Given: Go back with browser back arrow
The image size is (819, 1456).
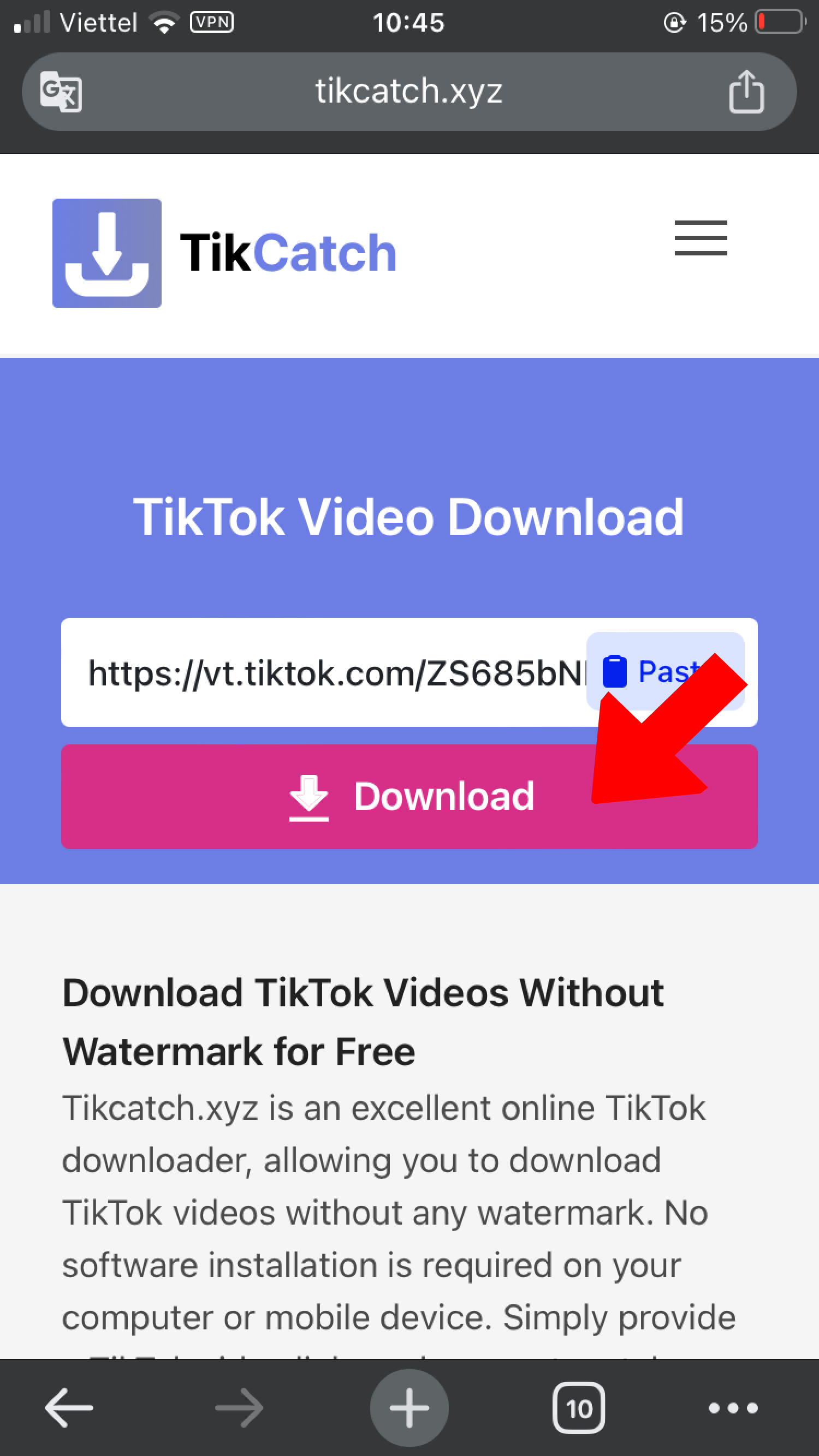Looking at the screenshot, I should (69, 1407).
